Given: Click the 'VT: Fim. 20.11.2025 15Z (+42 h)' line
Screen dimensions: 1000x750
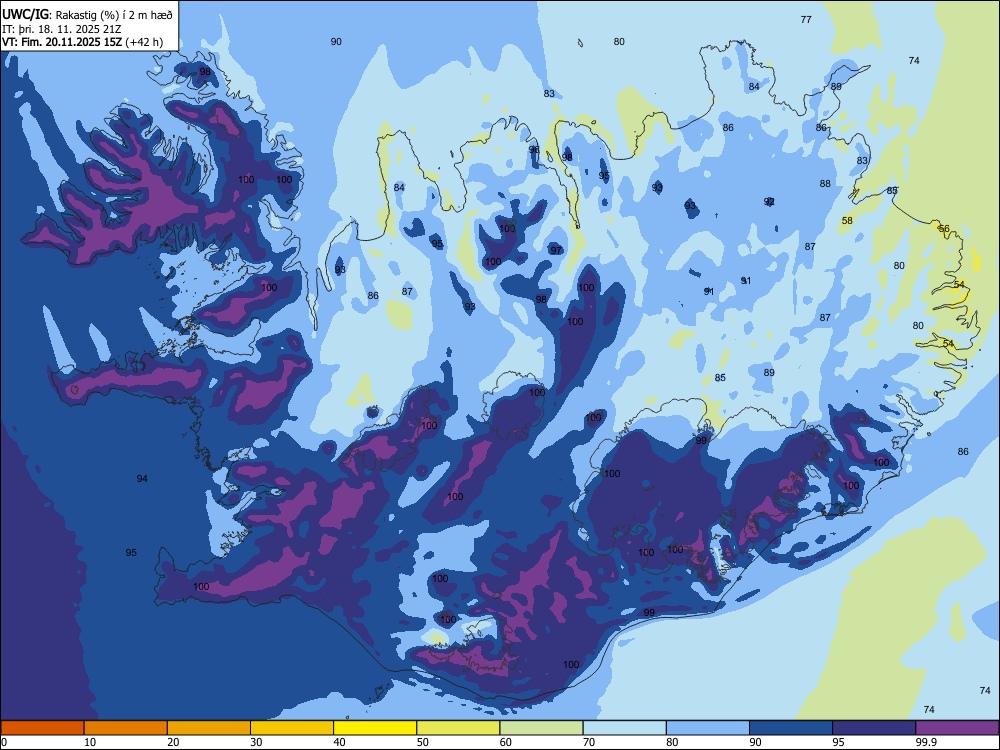Looking at the screenshot, I should click(x=82, y=43).
